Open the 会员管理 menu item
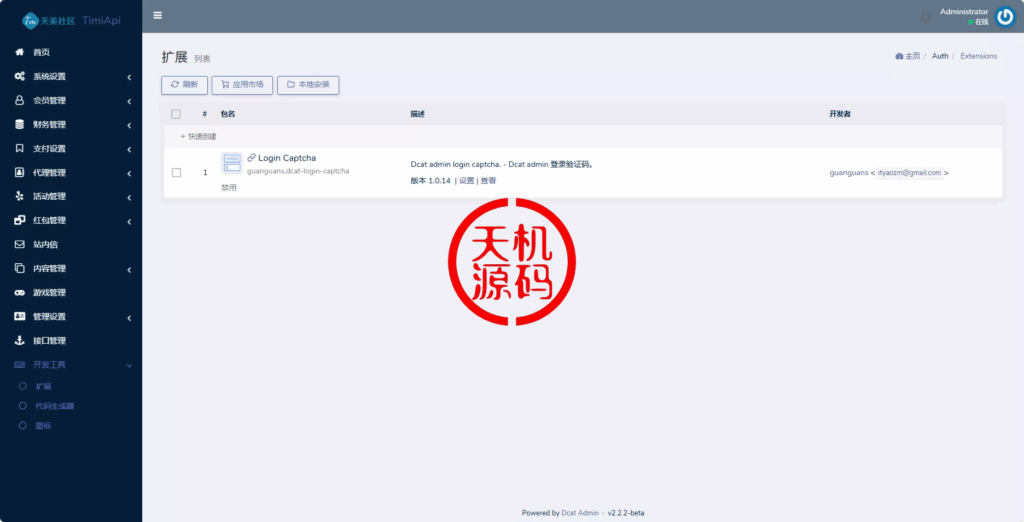The width and height of the screenshot is (1024, 522). click(50, 101)
